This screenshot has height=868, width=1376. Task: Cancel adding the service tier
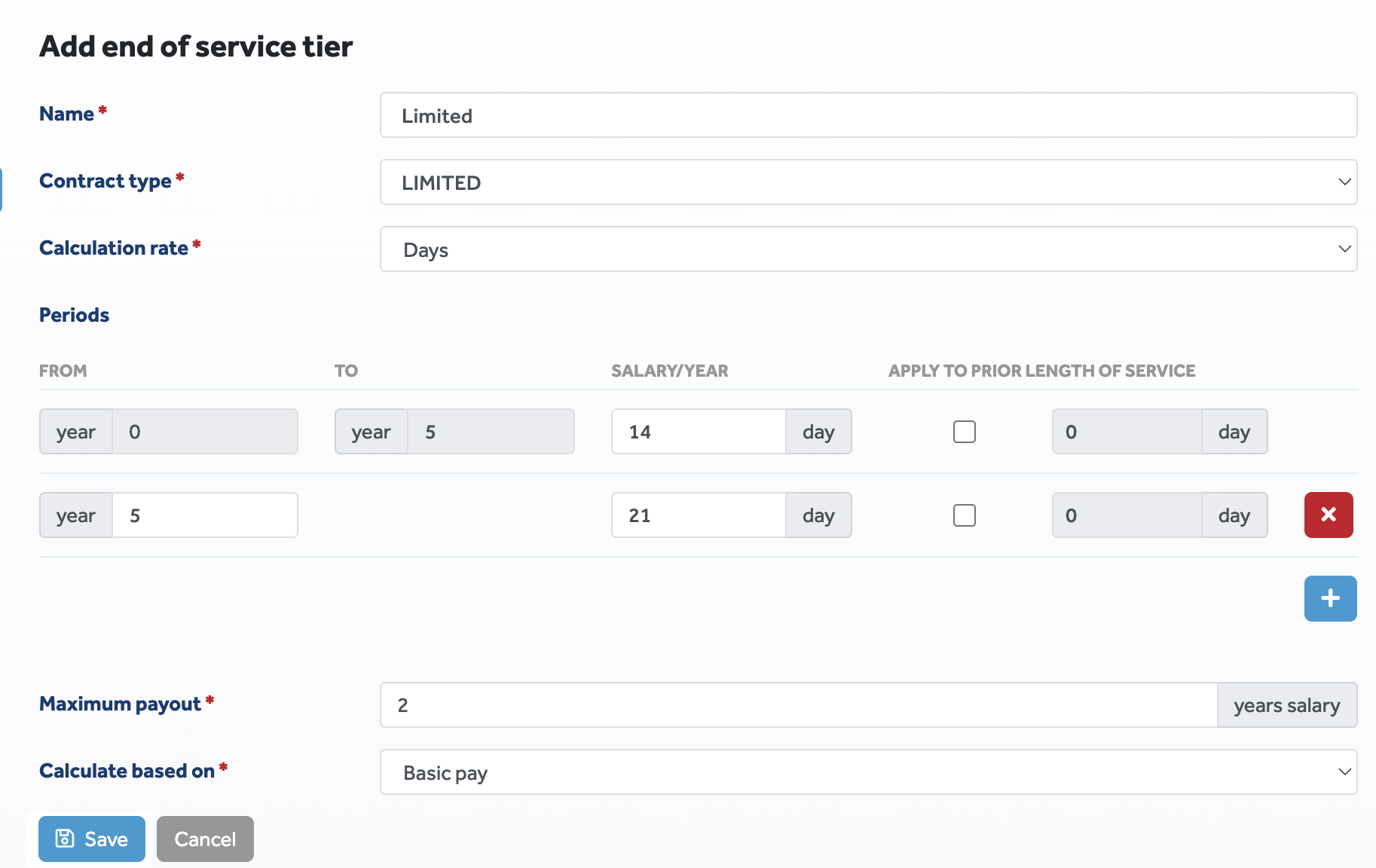[205, 839]
